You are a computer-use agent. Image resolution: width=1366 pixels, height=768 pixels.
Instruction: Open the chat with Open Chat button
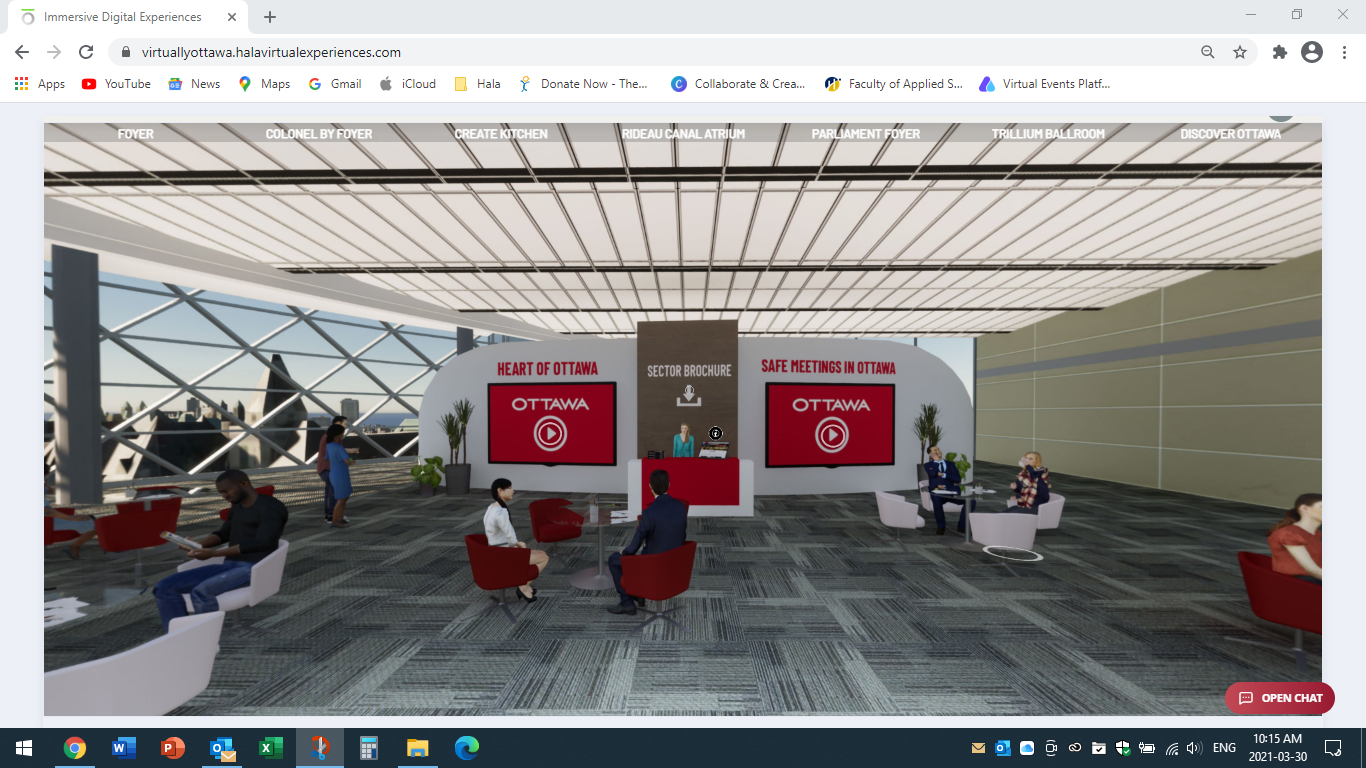pos(1280,698)
